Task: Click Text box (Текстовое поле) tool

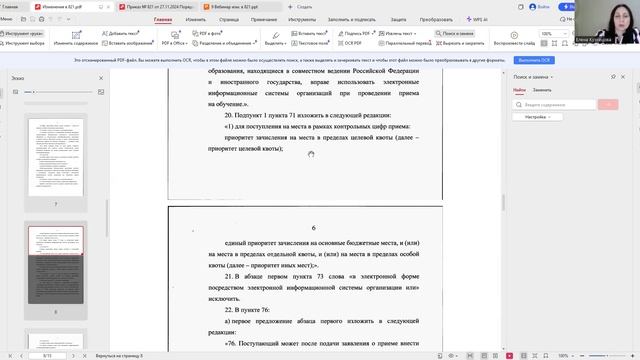Action: (310, 43)
